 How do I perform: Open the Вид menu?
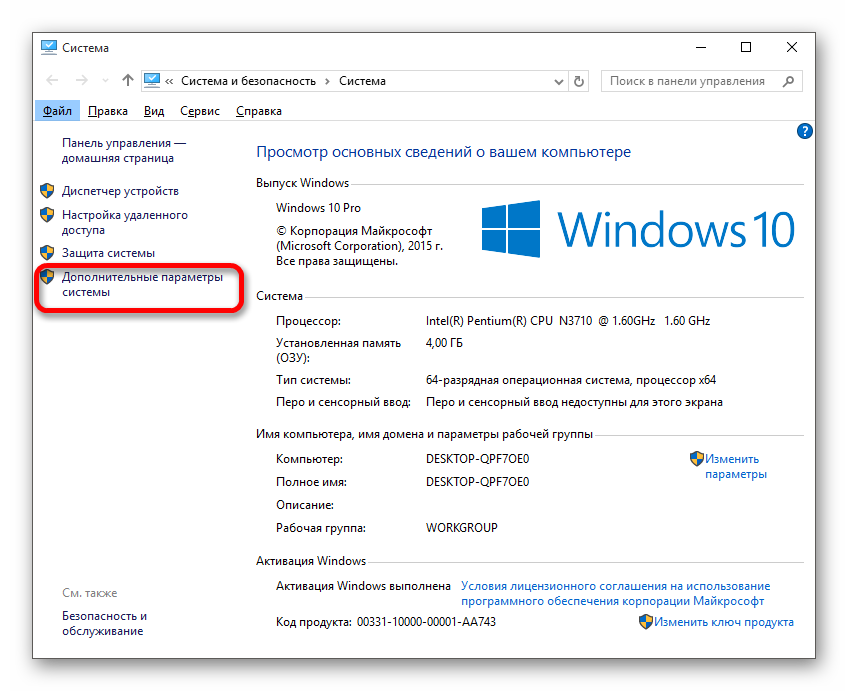[x=154, y=111]
